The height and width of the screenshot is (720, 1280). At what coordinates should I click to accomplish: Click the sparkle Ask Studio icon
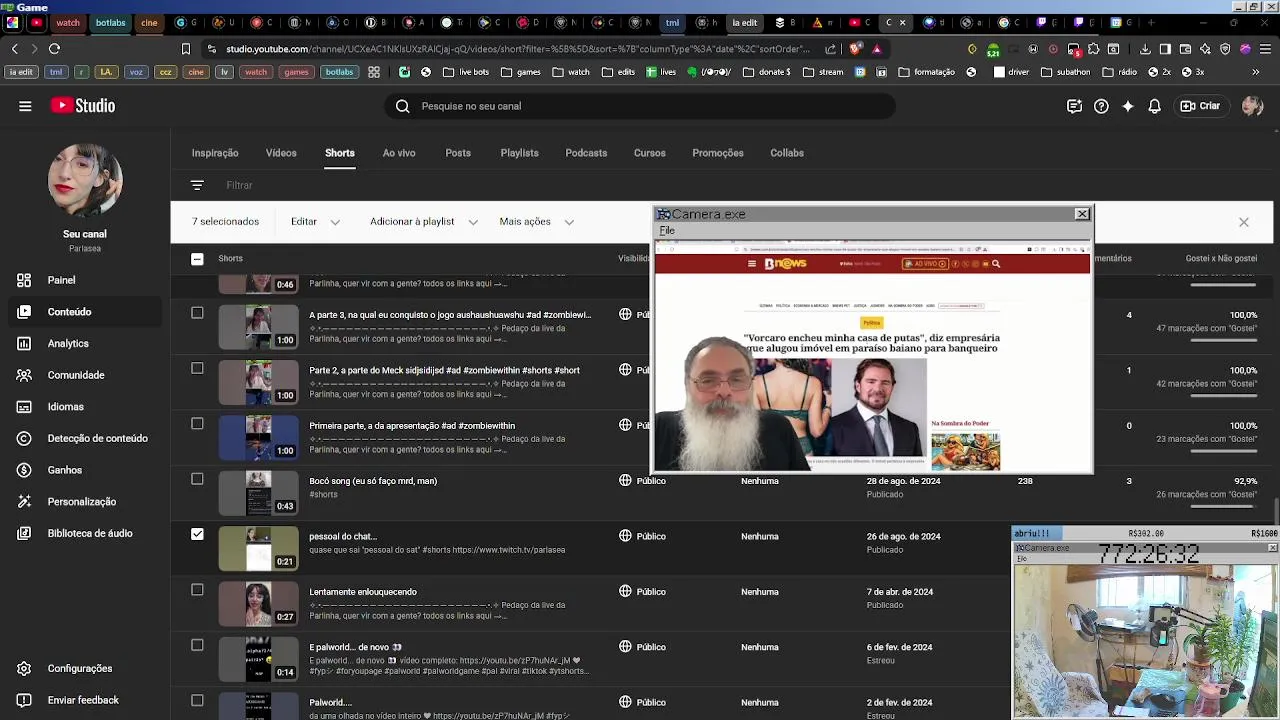1128,106
